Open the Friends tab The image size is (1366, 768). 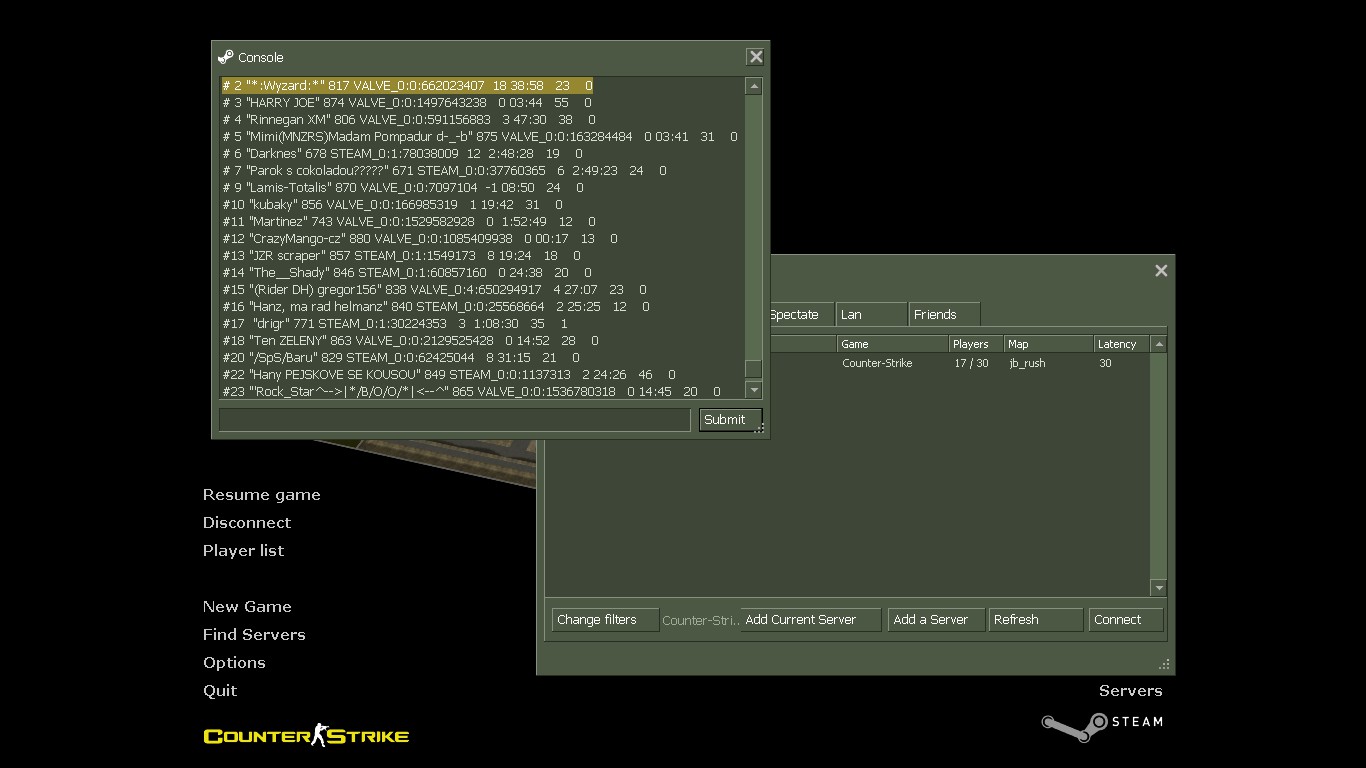tap(944, 314)
